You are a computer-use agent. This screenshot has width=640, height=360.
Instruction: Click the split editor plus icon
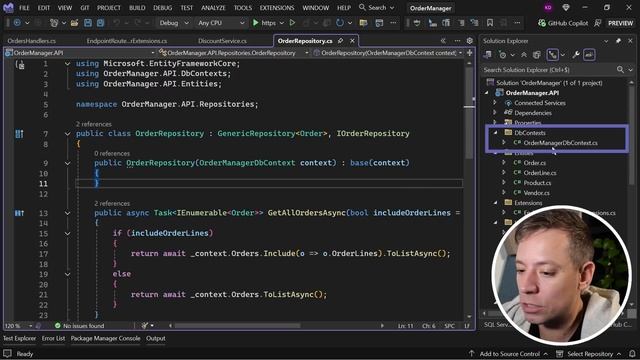click(x=470, y=53)
